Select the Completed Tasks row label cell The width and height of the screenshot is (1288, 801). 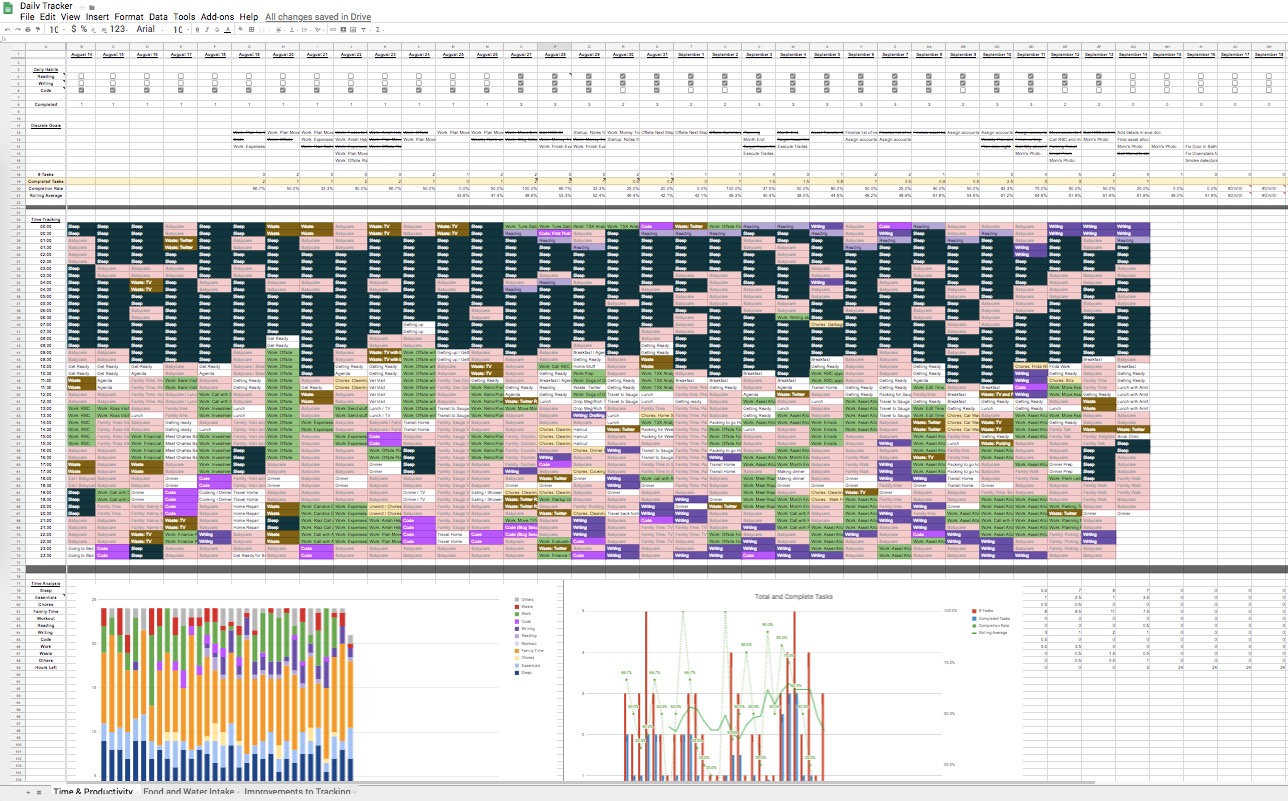click(x=46, y=180)
